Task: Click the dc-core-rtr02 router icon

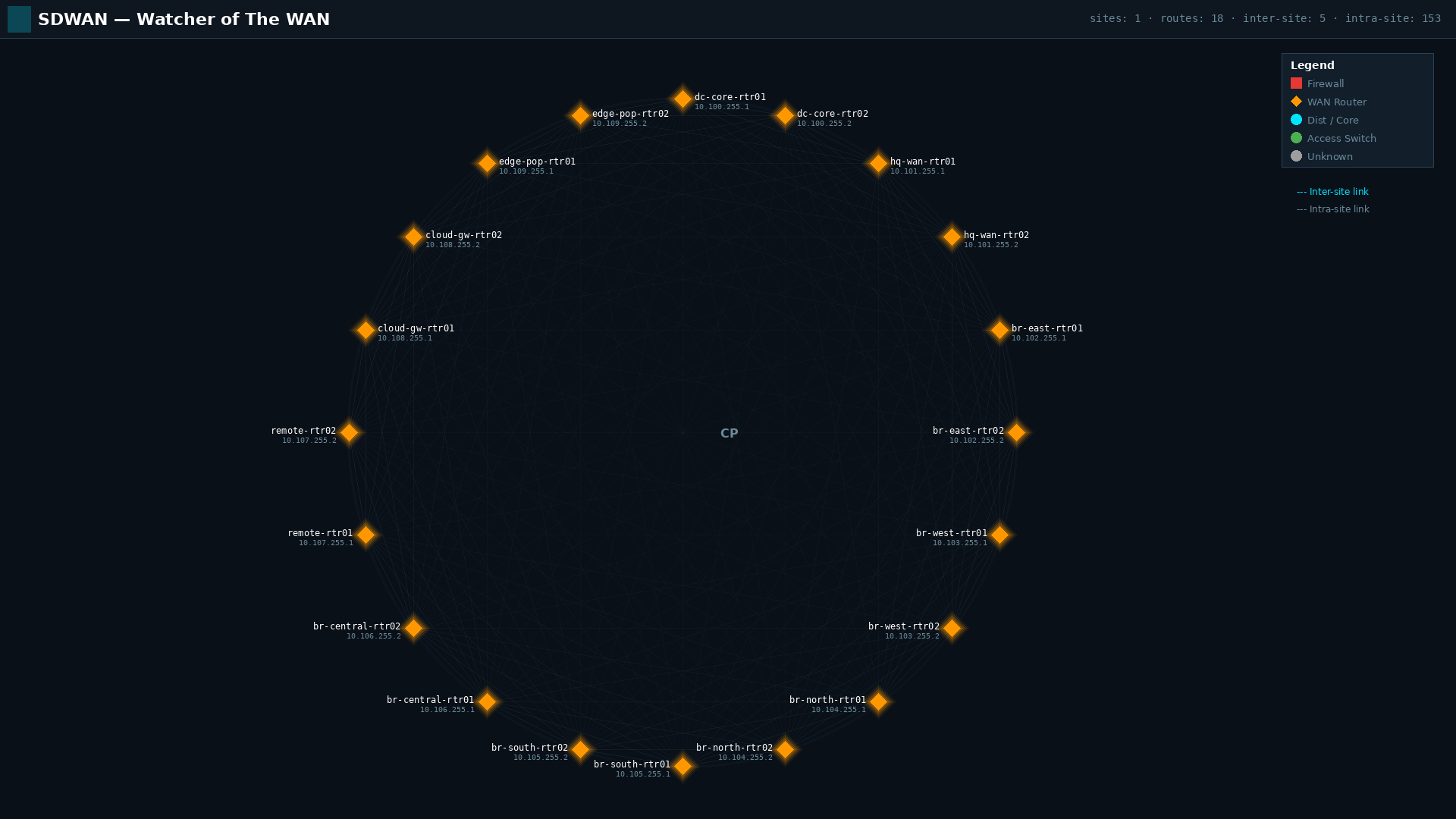Action: coord(784,115)
